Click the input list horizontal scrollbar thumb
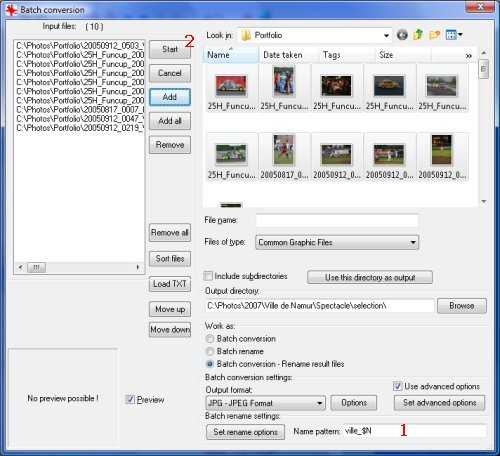 click(x=36, y=267)
